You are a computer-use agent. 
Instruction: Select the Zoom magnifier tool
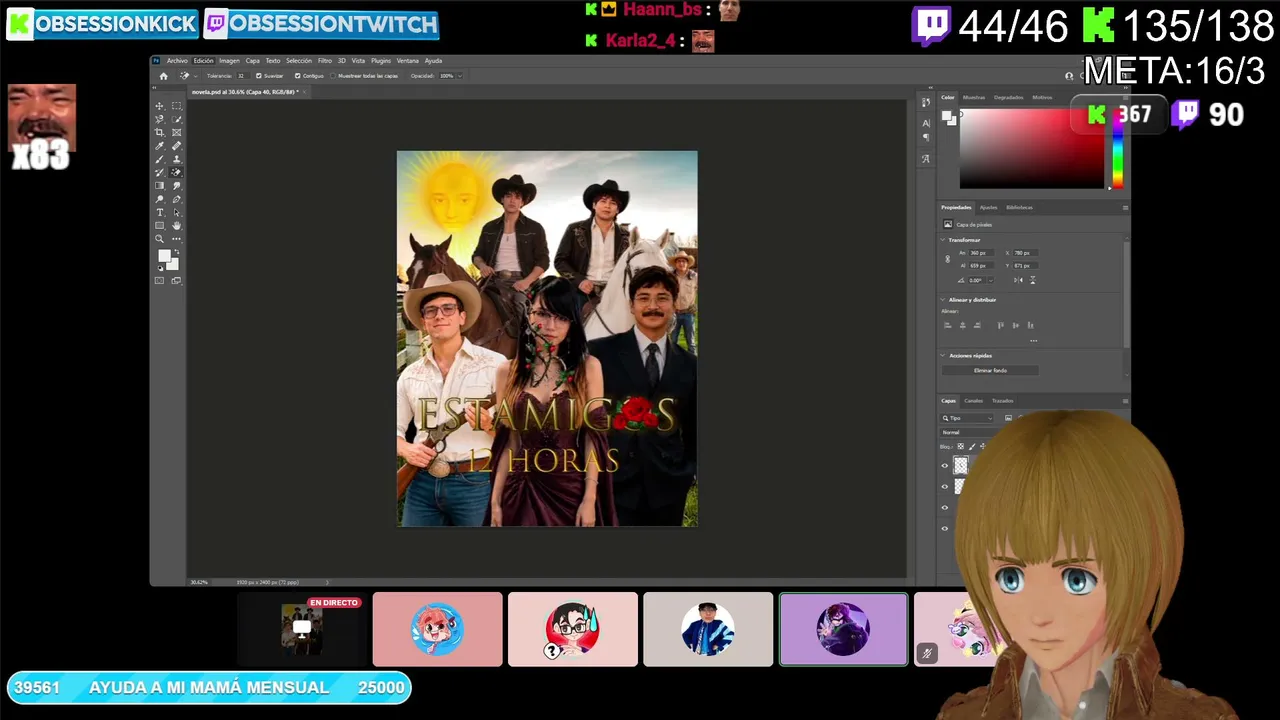pos(159,239)
